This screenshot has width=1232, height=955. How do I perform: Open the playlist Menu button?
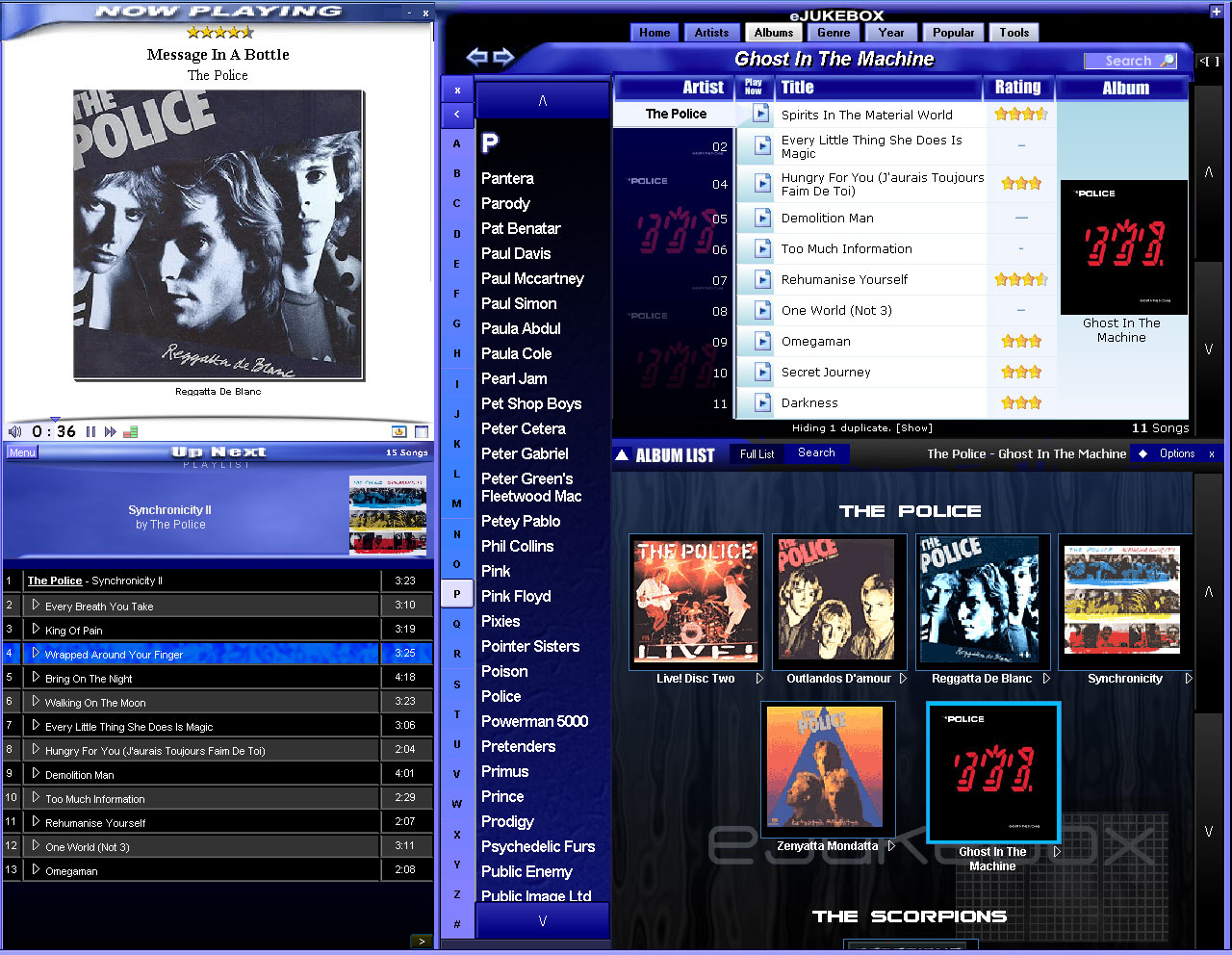click(22, 452)
